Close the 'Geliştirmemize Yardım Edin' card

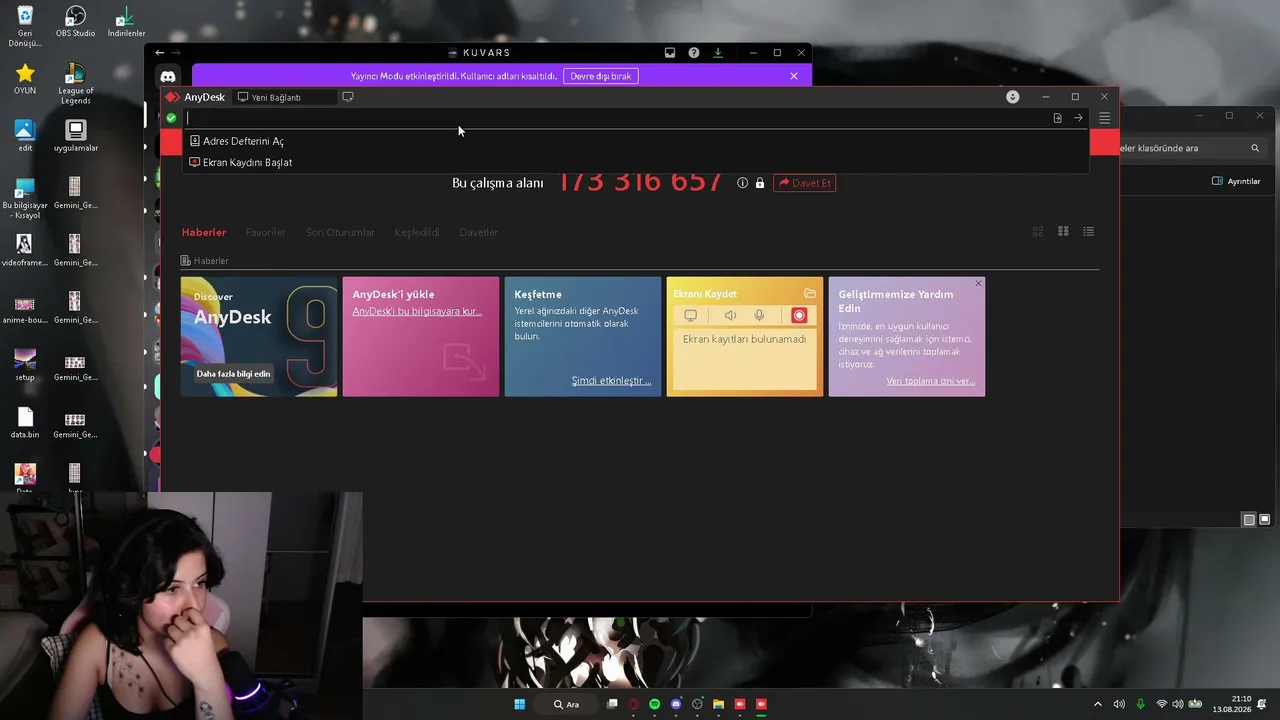coord(978,283)
